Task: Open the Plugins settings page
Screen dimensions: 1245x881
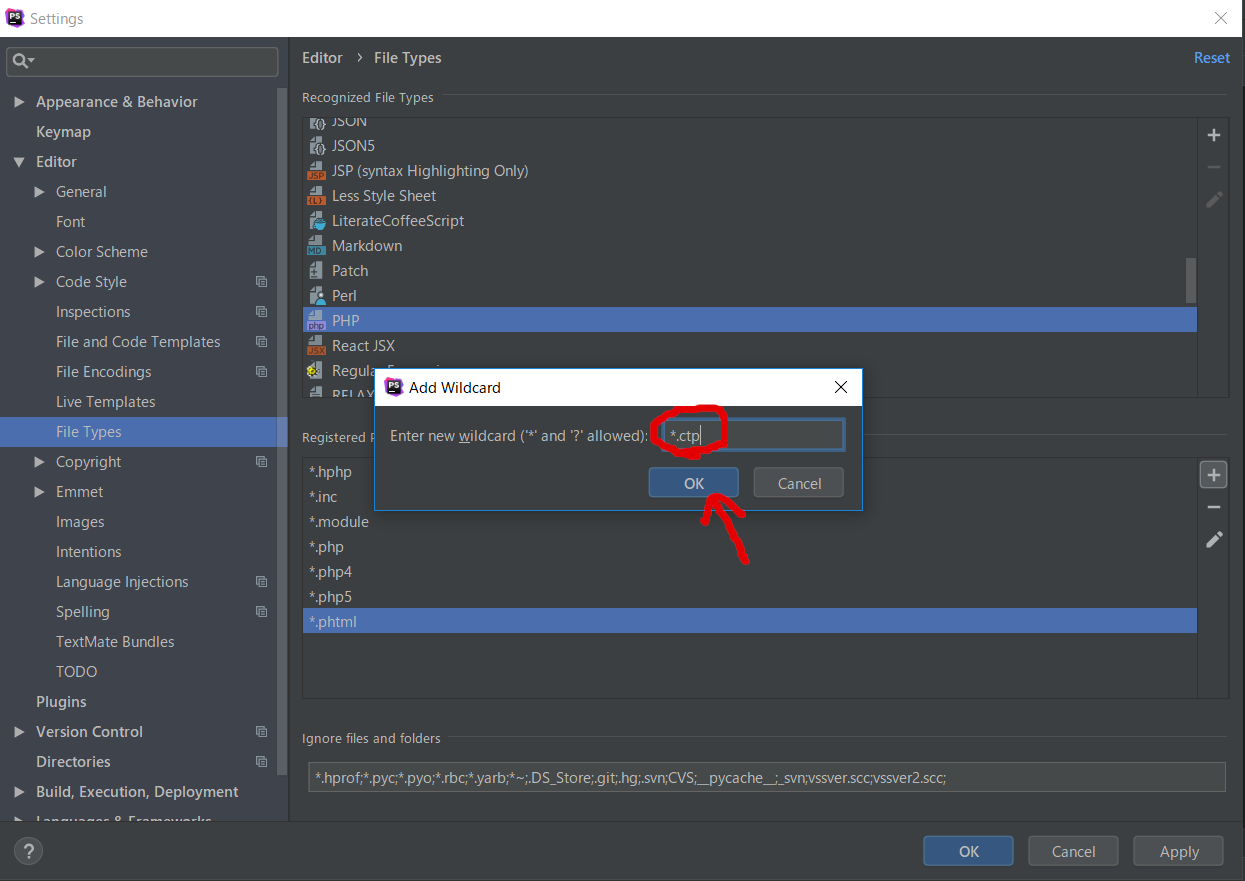Action: 61,702
